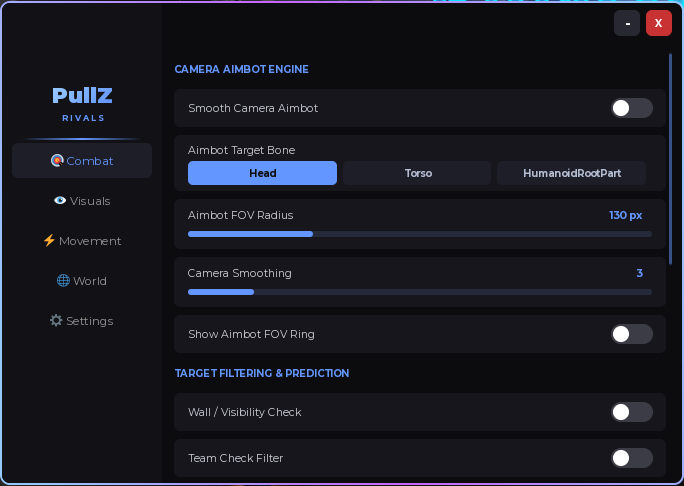Click the gear icon for Settings
The width and height of the screenshot is (684, 486).
[56, 321]
